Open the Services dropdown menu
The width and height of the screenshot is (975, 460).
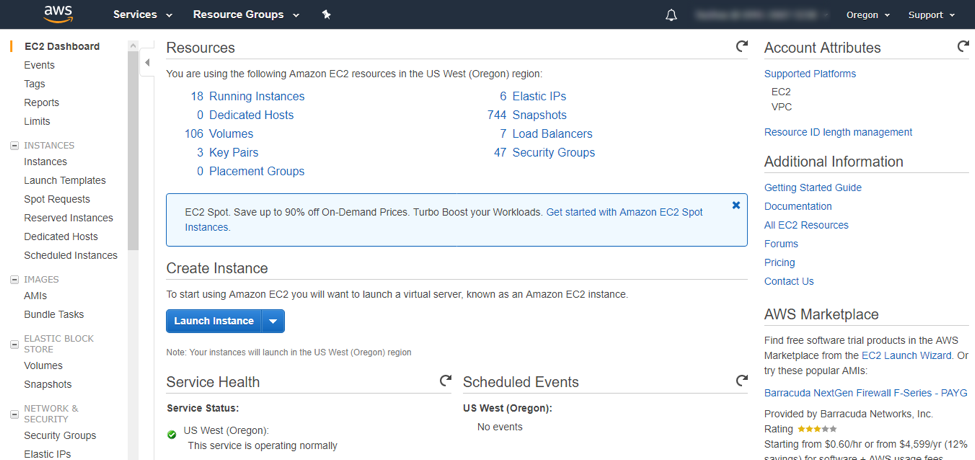[142, 14]
